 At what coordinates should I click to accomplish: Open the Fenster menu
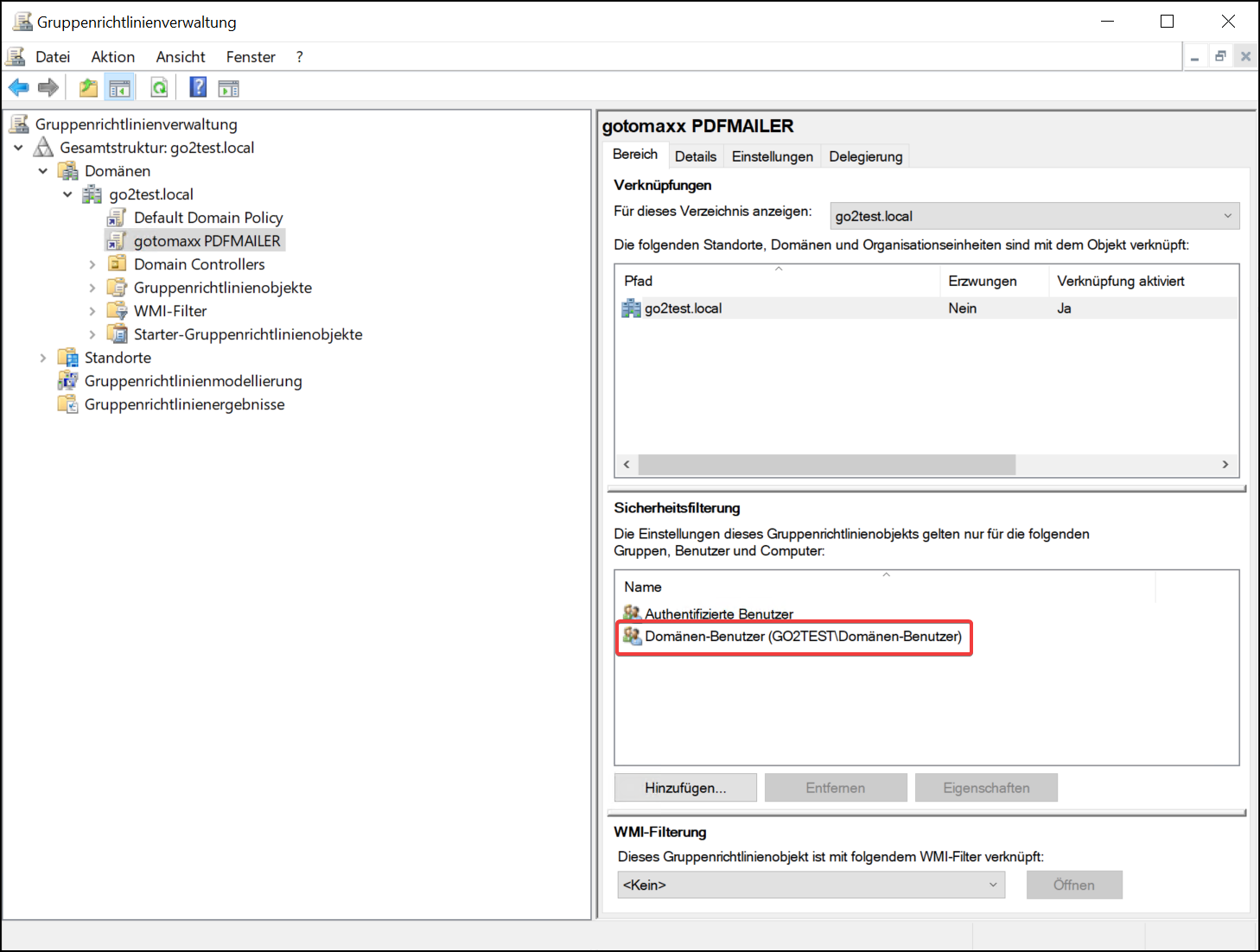tap(251, 57)
